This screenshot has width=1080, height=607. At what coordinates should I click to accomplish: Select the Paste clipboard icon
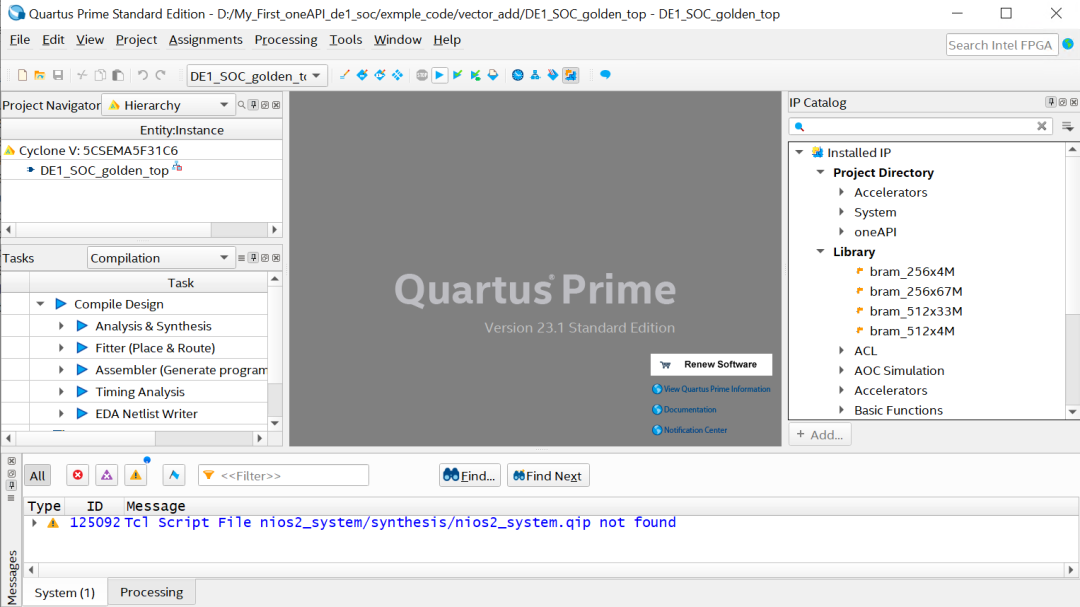click(118, 75)
